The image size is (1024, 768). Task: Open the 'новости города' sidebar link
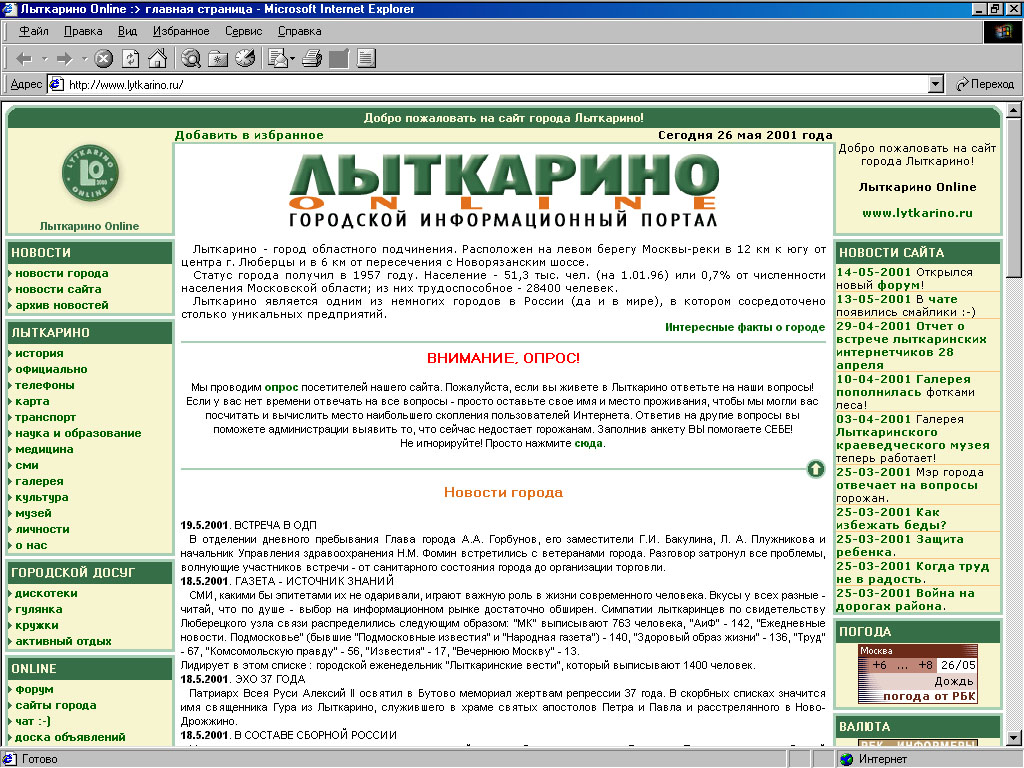click(62, 273)
